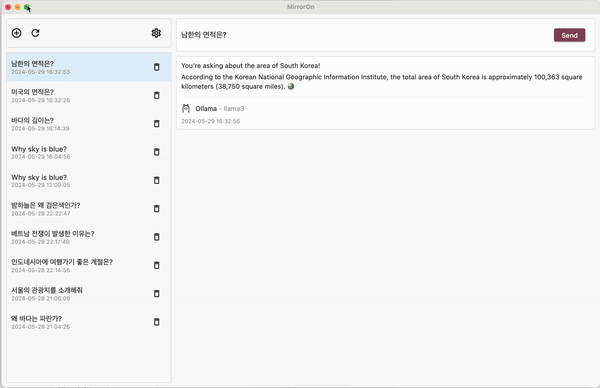Delete the '미국의 면적은?' conversation
The image size is (600, 388).
(157, 95)
